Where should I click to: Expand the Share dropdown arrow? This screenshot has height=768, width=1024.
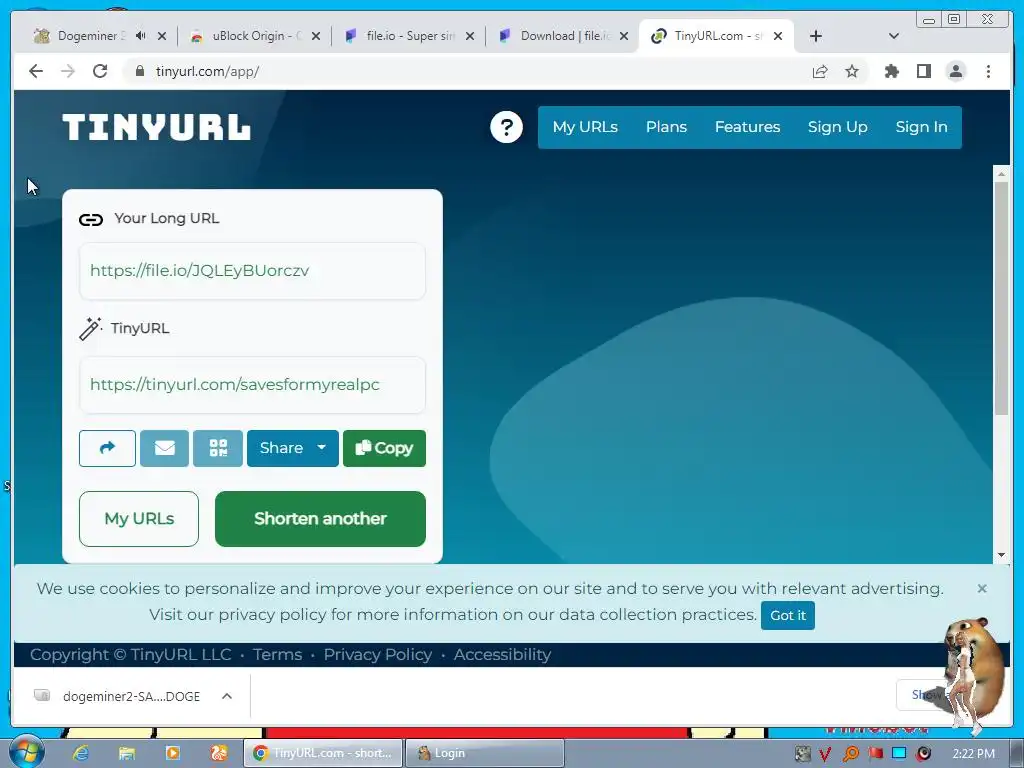[x=321, y=448]
